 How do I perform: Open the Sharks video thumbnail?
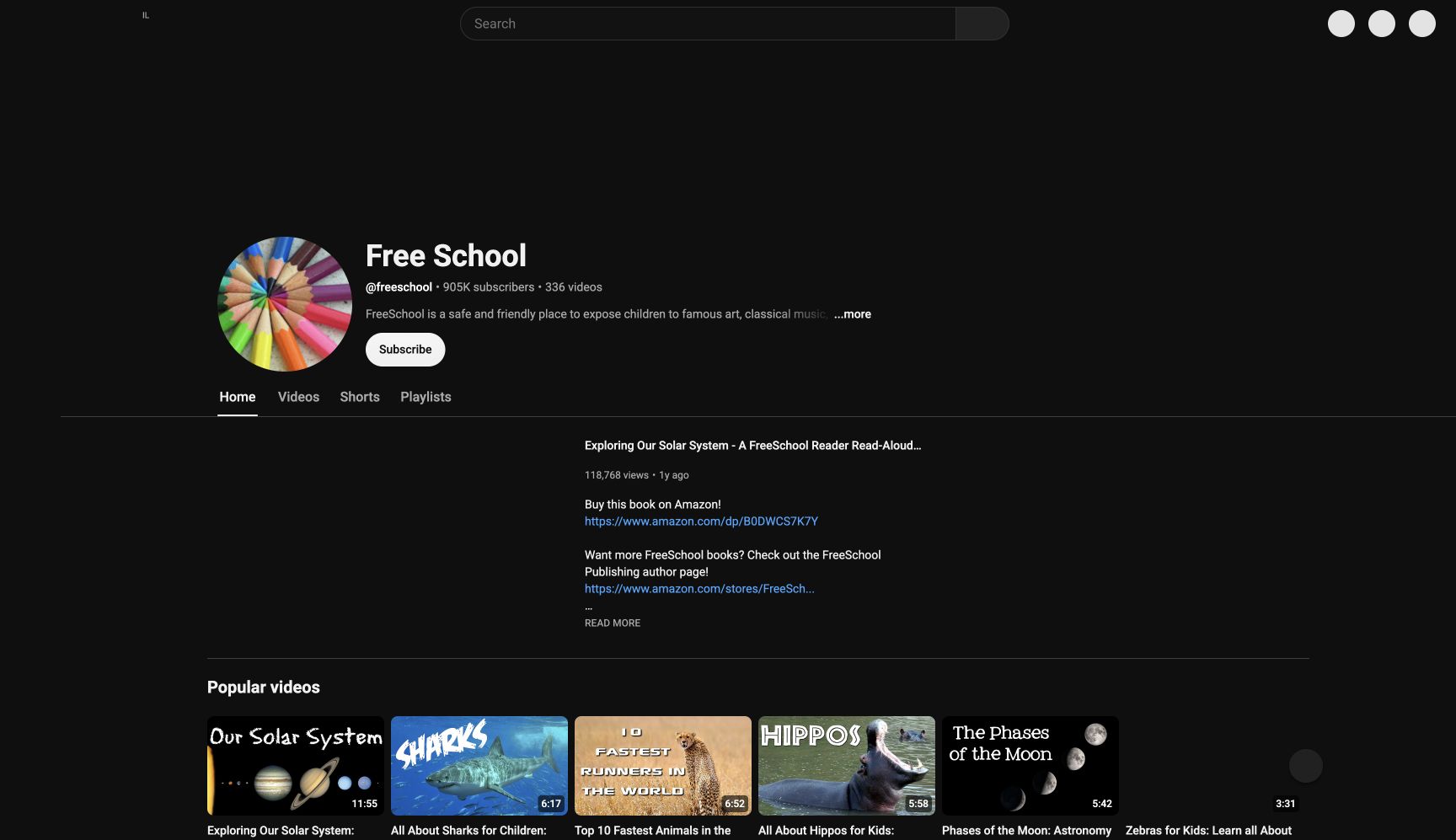479,766
